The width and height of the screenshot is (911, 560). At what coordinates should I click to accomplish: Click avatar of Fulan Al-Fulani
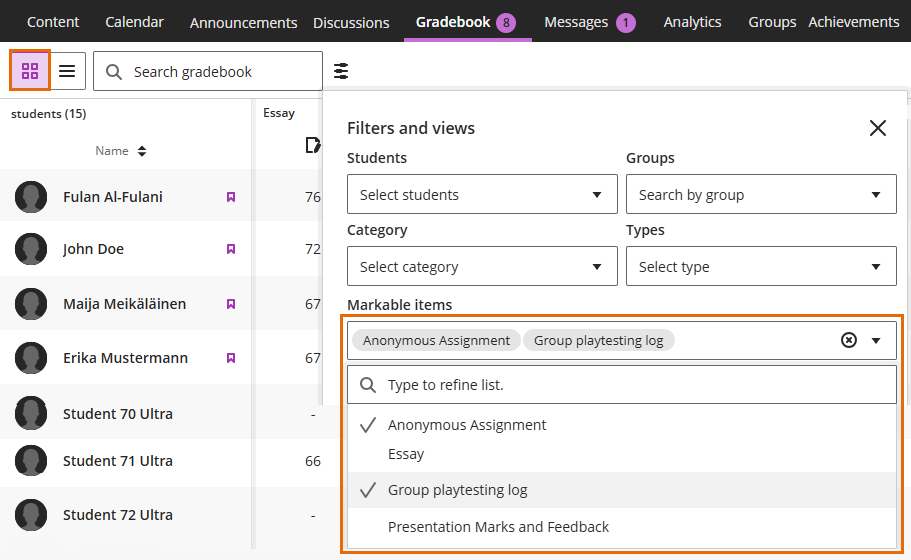click(31, 197)
